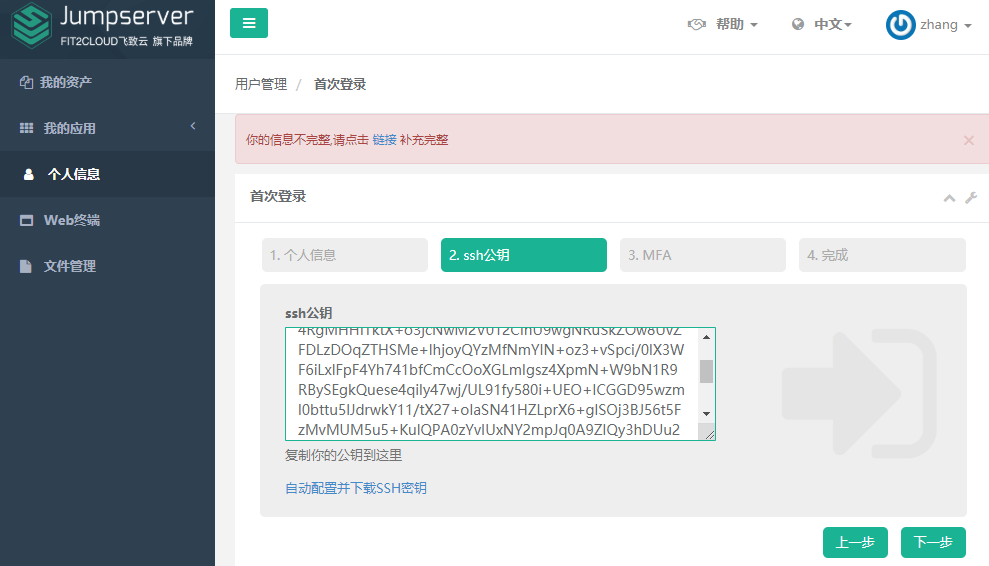Click 自动配置并下载SSH密钥 link
The width and height of the screenshot is (989, 566).
pyautogui.click(x=356, y=488)
